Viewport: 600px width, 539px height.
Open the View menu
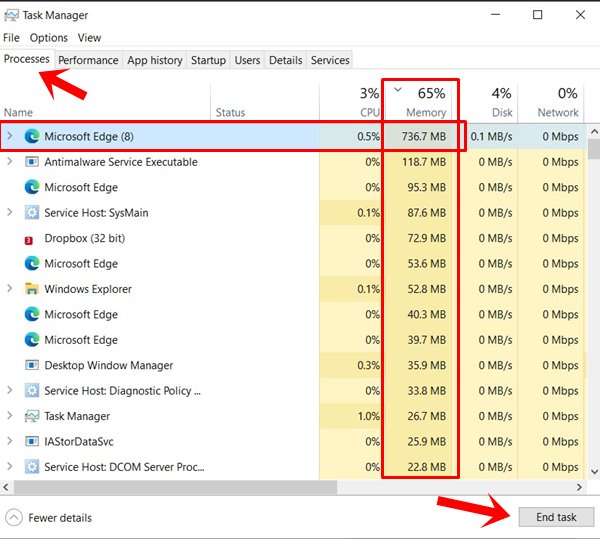click(x=89, y=38)
